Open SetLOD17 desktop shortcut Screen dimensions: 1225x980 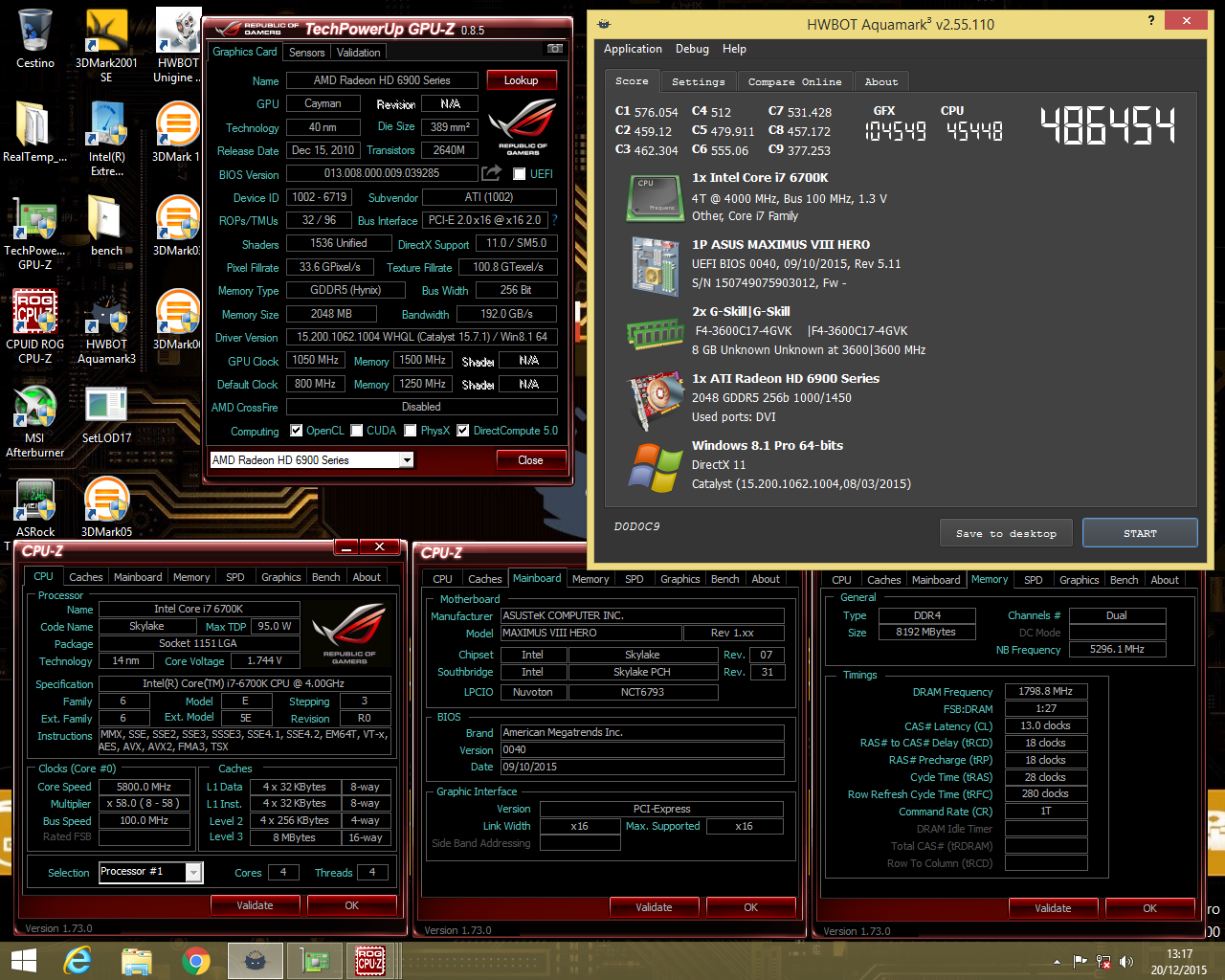click(106, 413)
